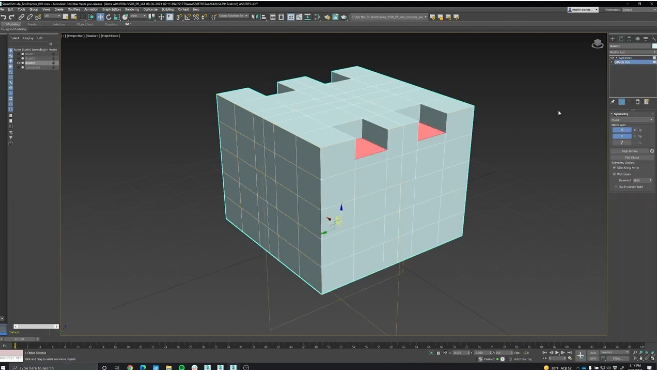
Task: Click the Flip Mirror button
Action: [x=632, y=158]
